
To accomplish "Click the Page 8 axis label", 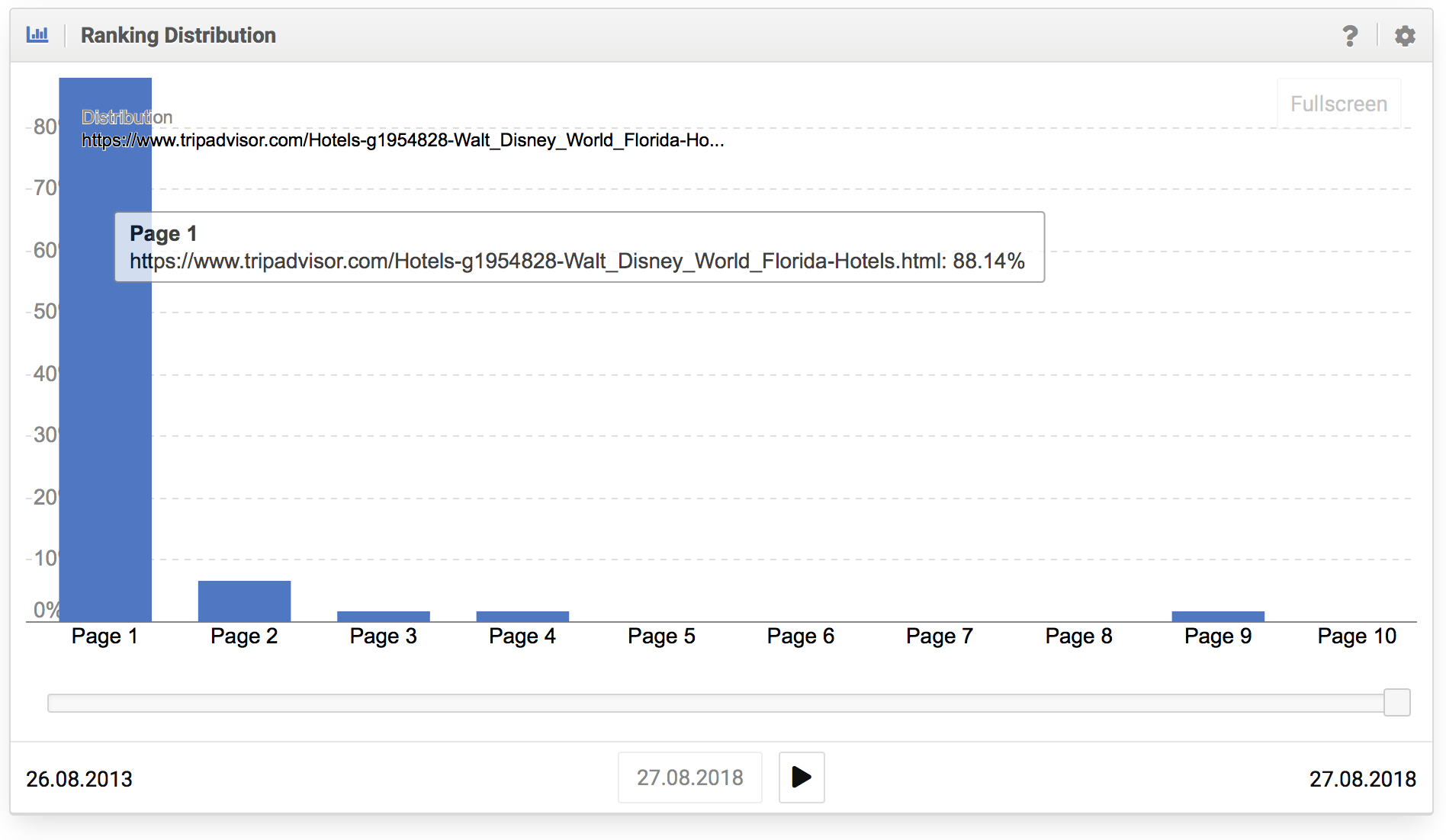I will pos(1078,636).
